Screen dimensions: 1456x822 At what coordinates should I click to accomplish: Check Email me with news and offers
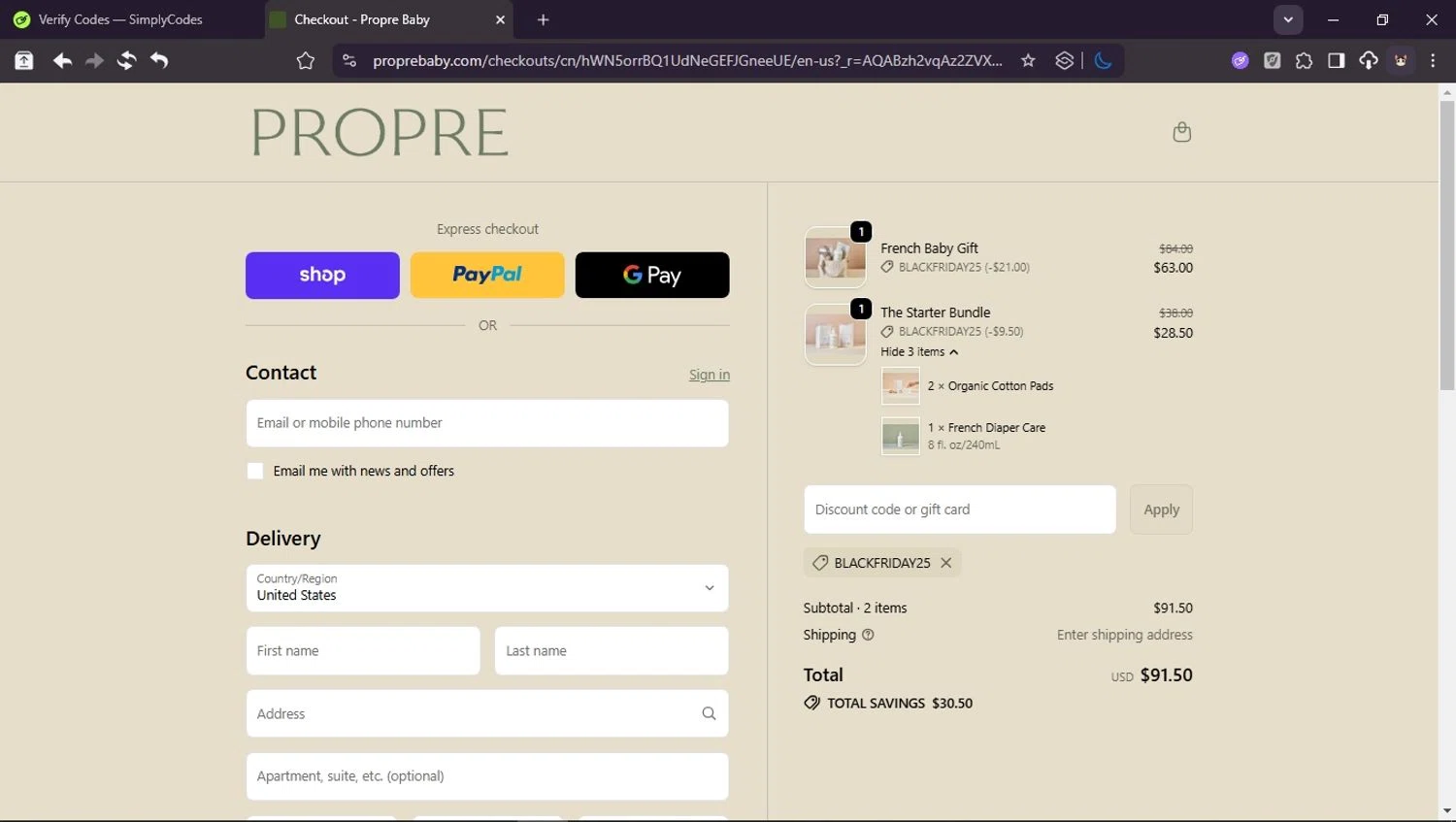point(255,471)
